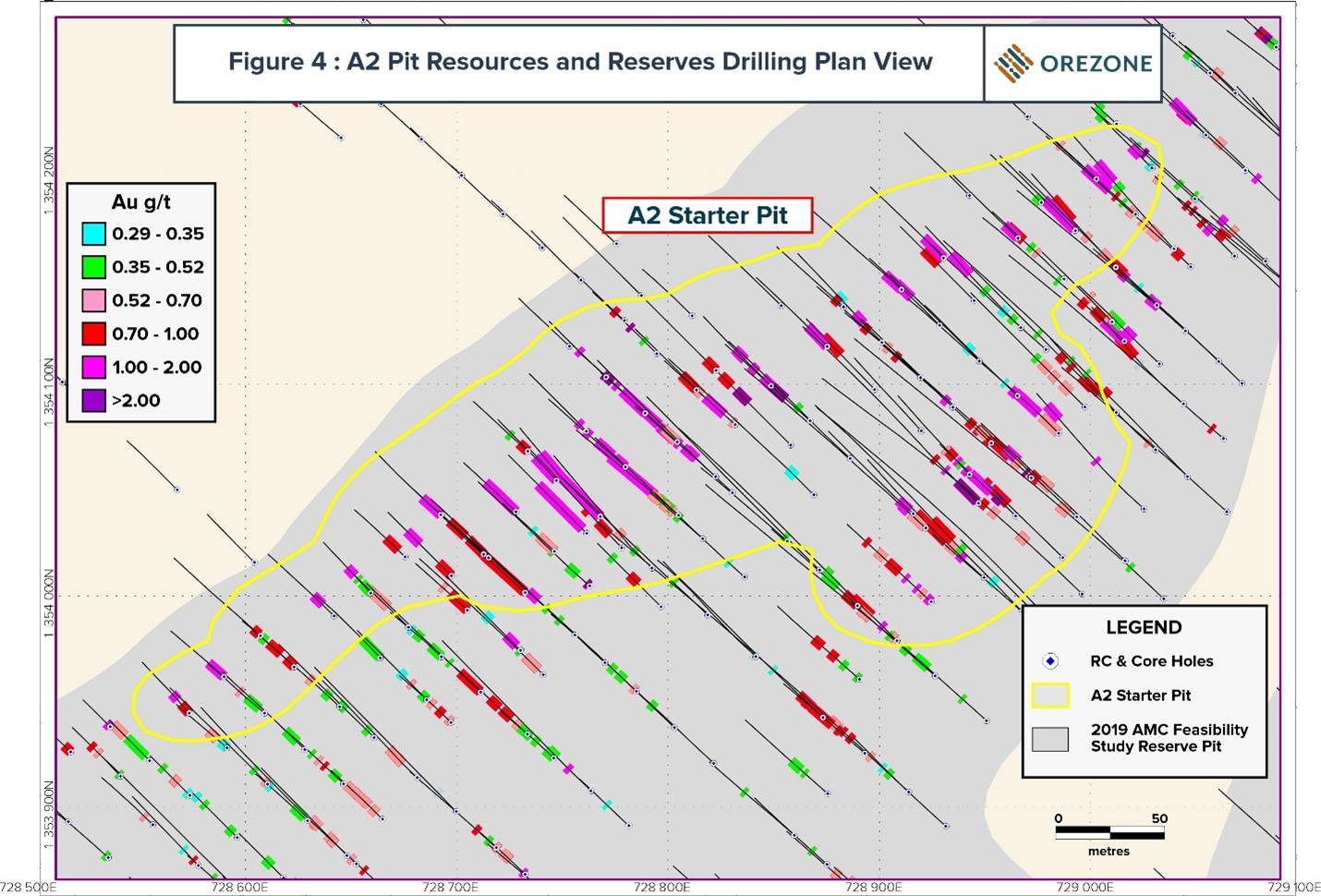Click the LEGEND panel header
This screenshot has height=896, width=1321.
pos(1144,627)
